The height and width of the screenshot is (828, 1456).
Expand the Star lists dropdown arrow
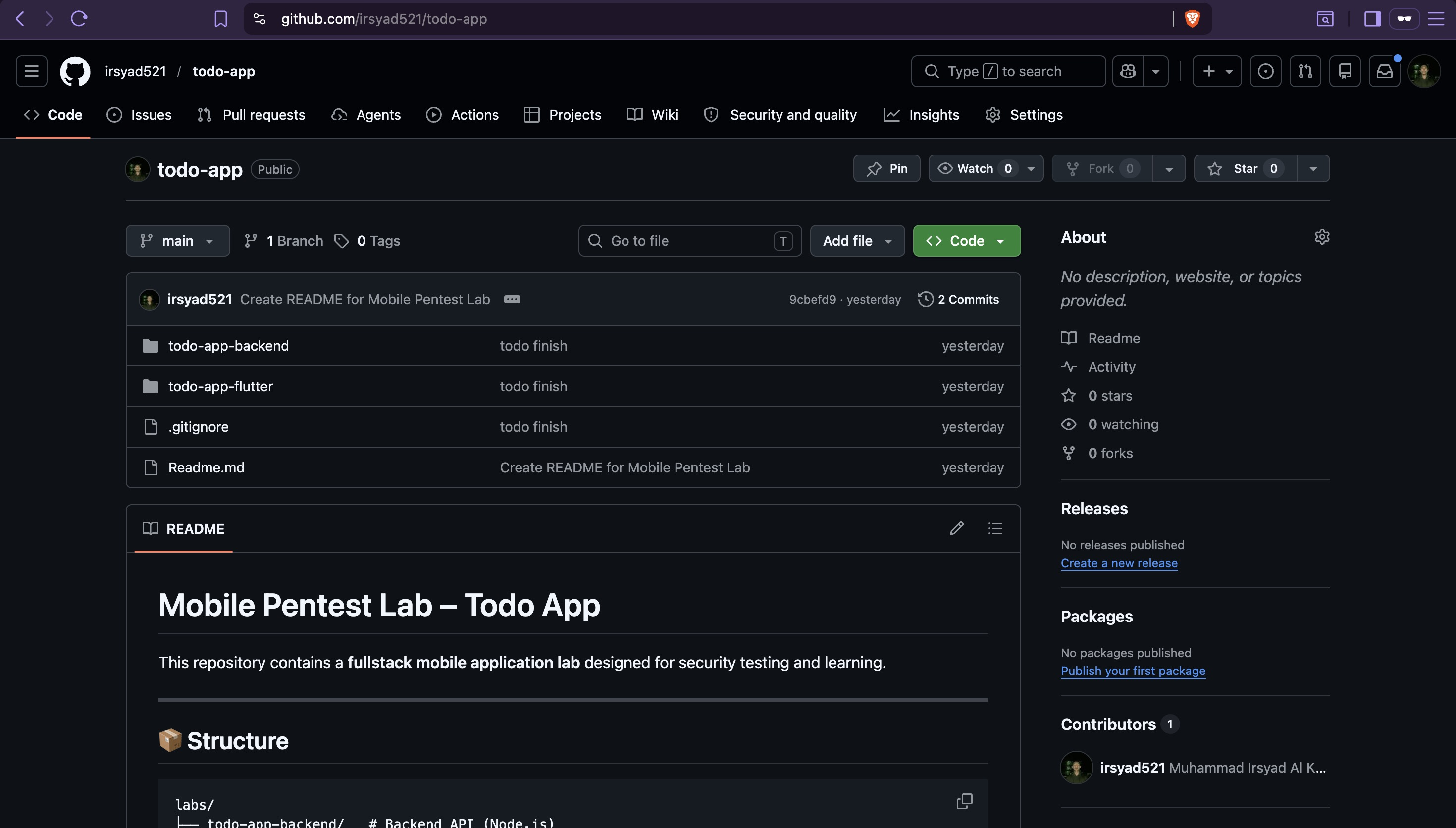click(x=1313, y=168)
